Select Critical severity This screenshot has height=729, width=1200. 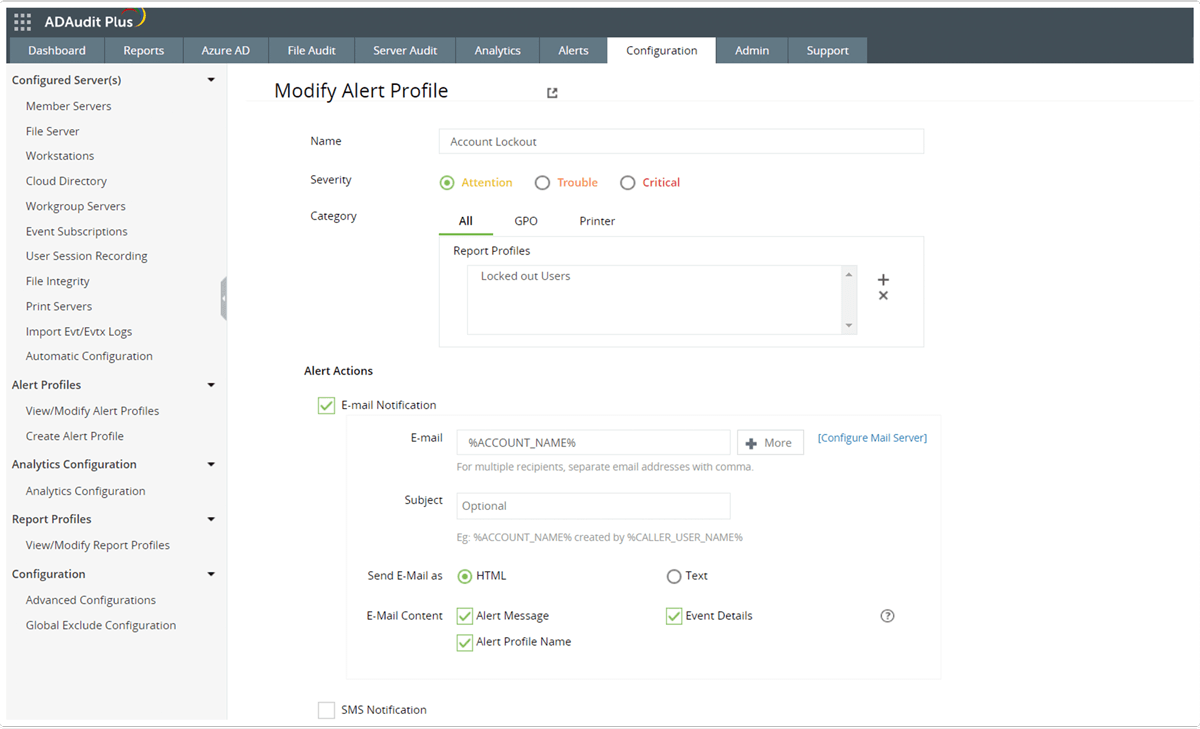click(628, 182)
